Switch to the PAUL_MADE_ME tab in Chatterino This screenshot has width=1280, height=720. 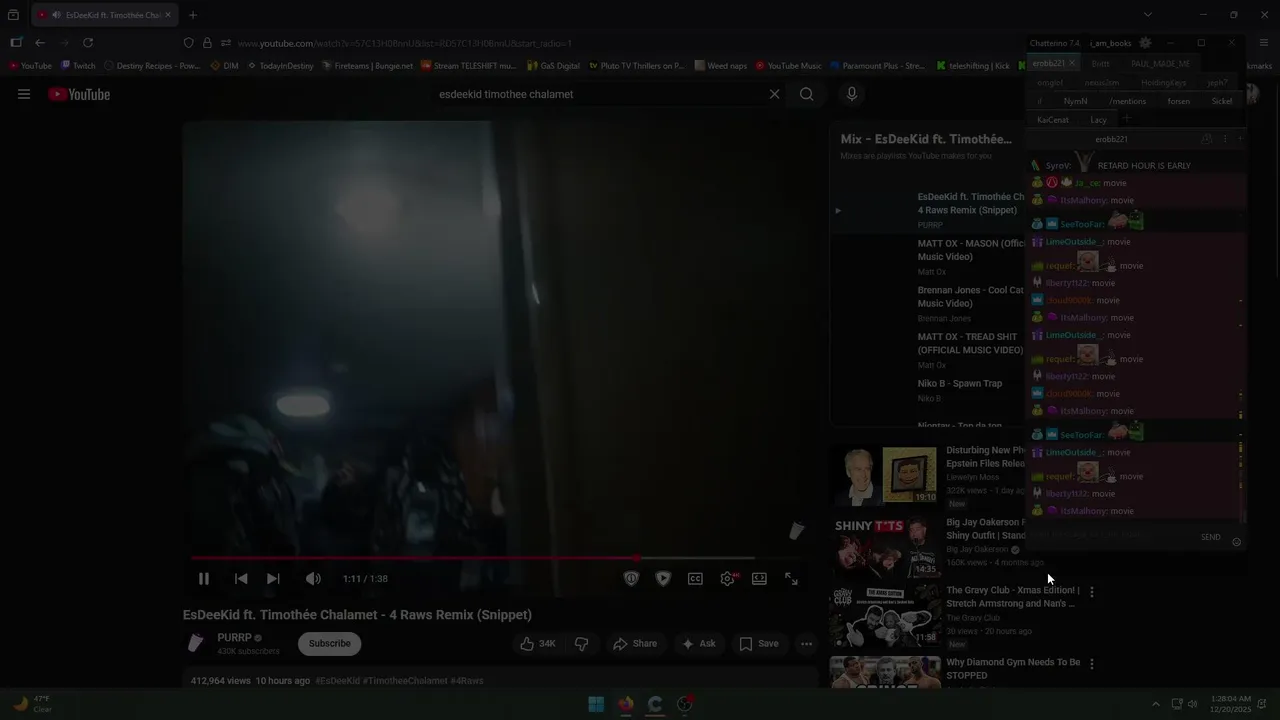(x=1161, y=63)
